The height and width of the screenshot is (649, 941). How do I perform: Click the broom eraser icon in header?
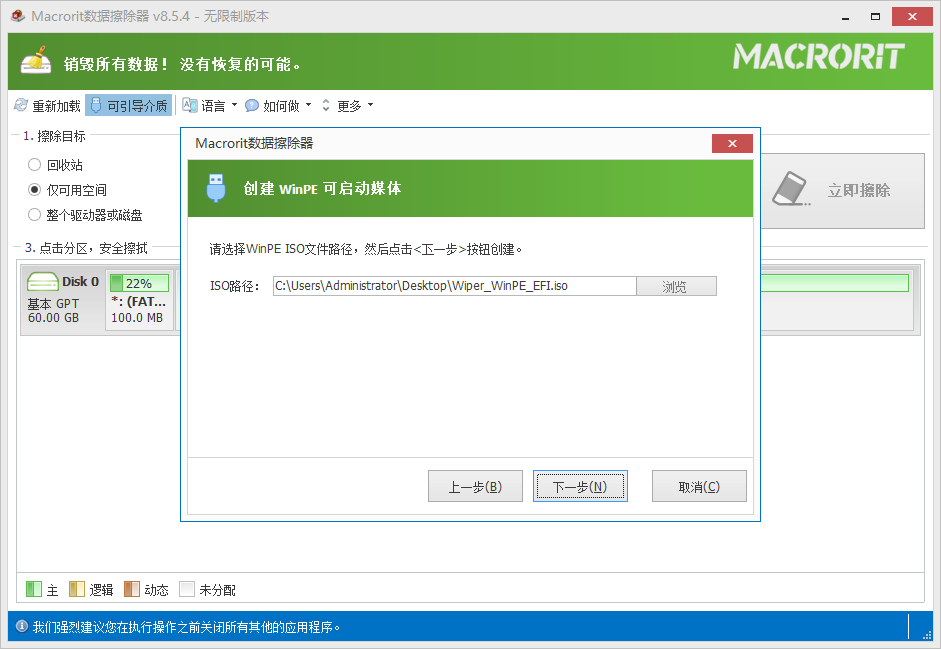(36, 59)
